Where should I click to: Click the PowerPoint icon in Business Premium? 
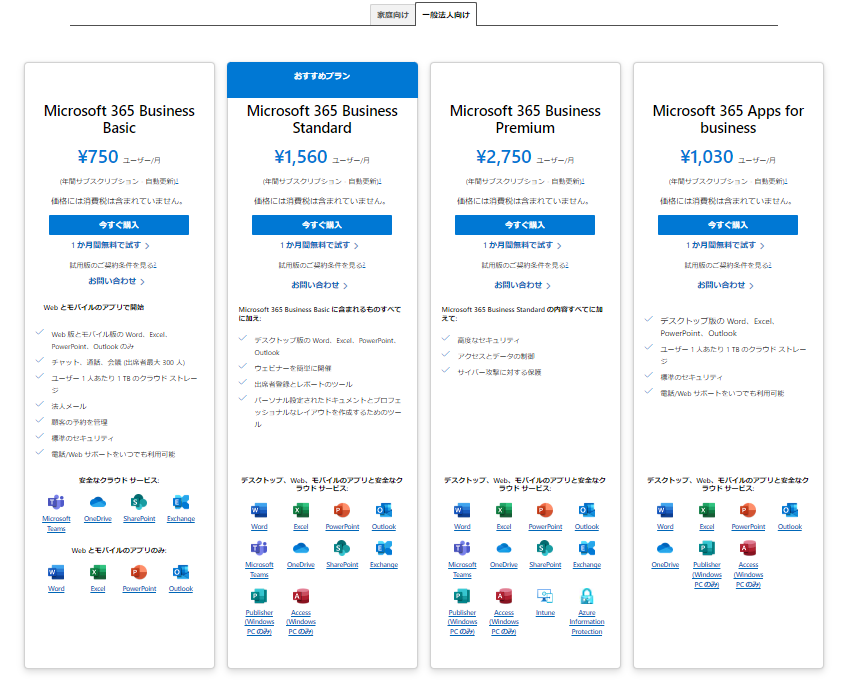click(x=545, y=510)
